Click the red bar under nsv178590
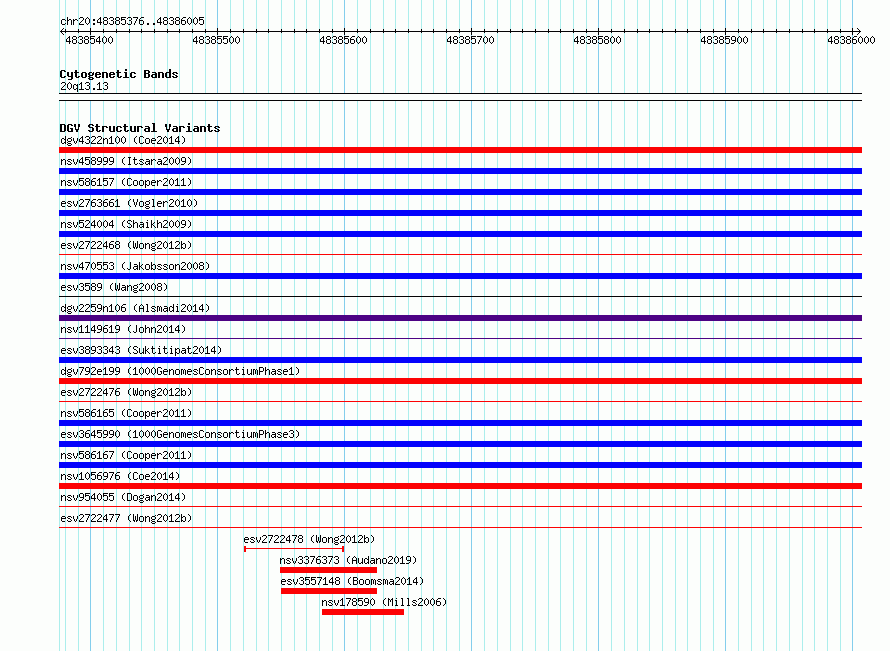Screen dimensions: 890x651 (x=363, y=612)
